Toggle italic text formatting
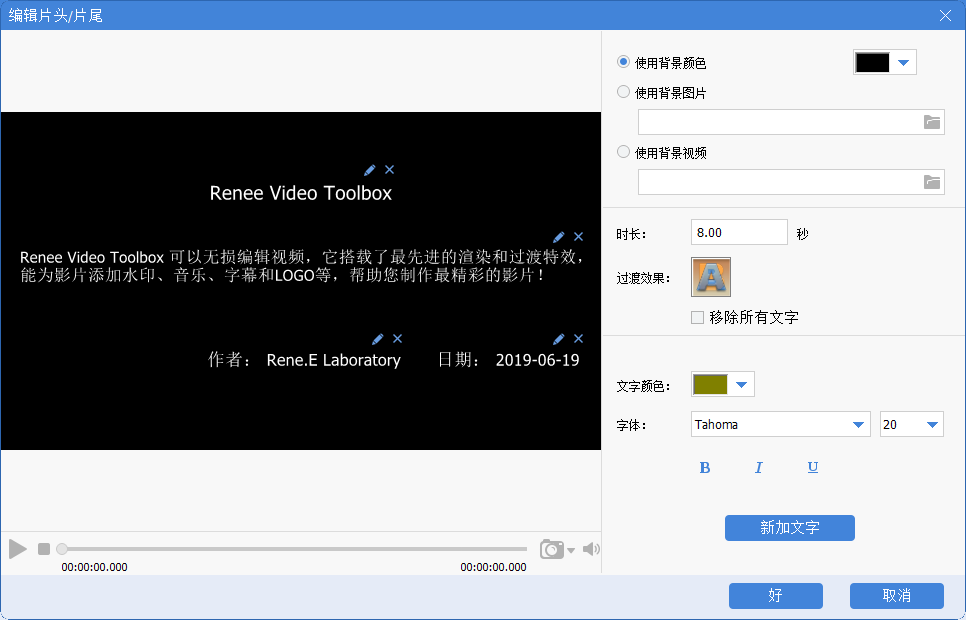 click(758, 468)
